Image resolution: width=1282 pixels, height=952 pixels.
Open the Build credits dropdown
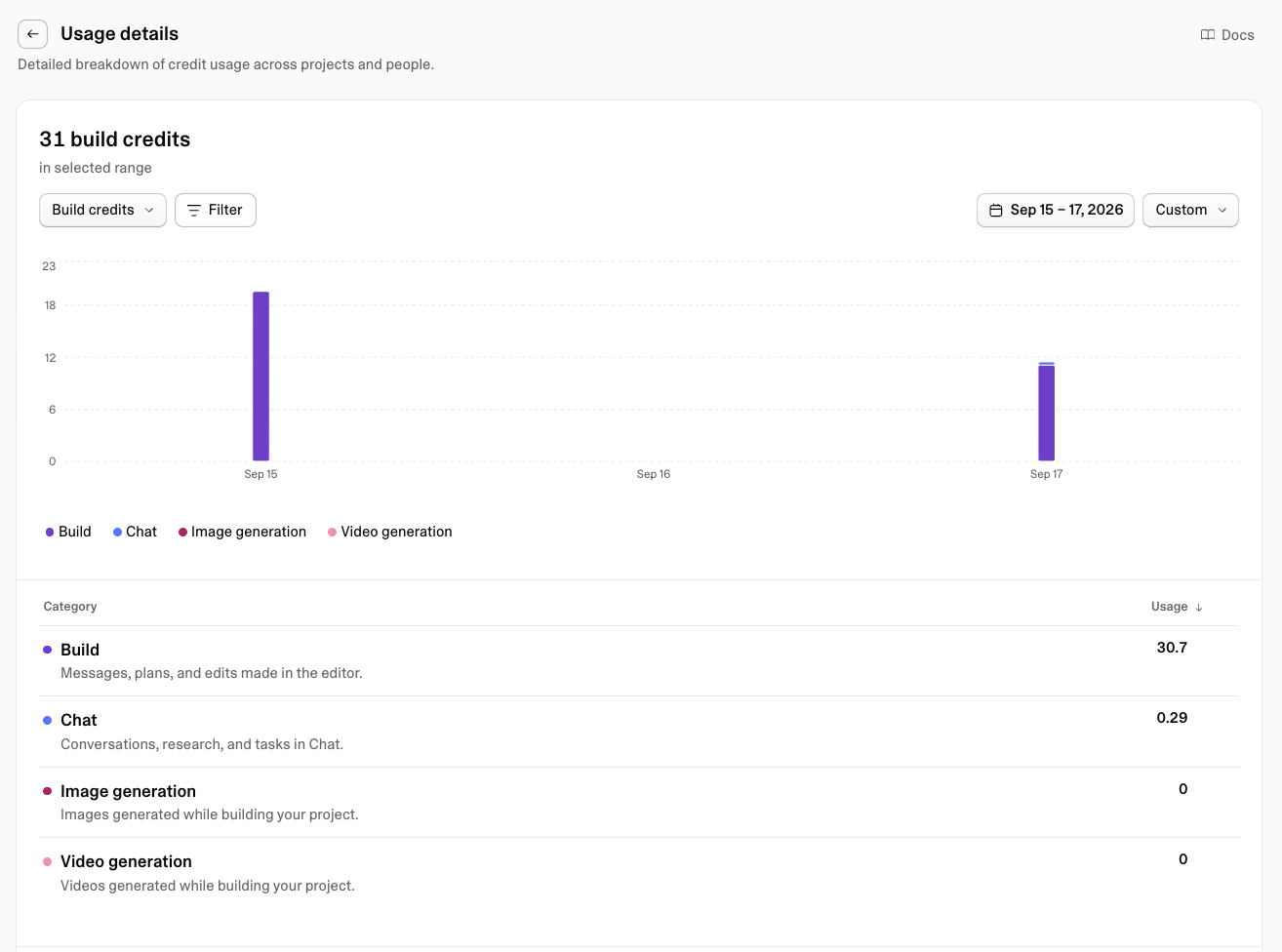point(102,210)
